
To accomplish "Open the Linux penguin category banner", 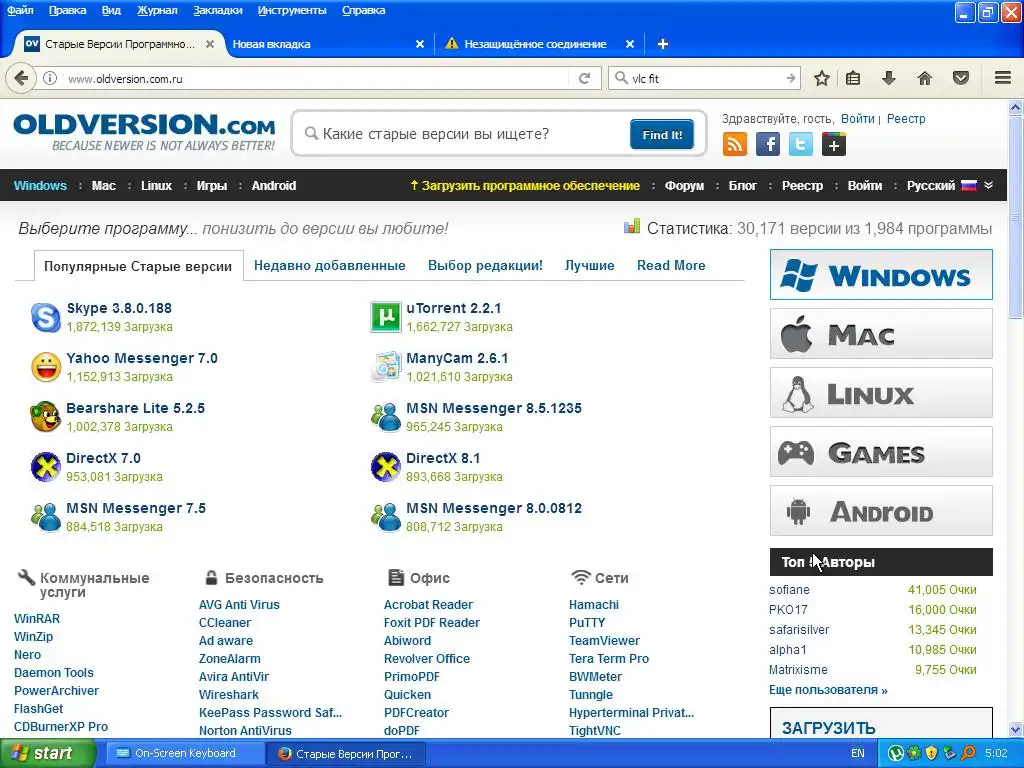I will click(x=881, y=392).
